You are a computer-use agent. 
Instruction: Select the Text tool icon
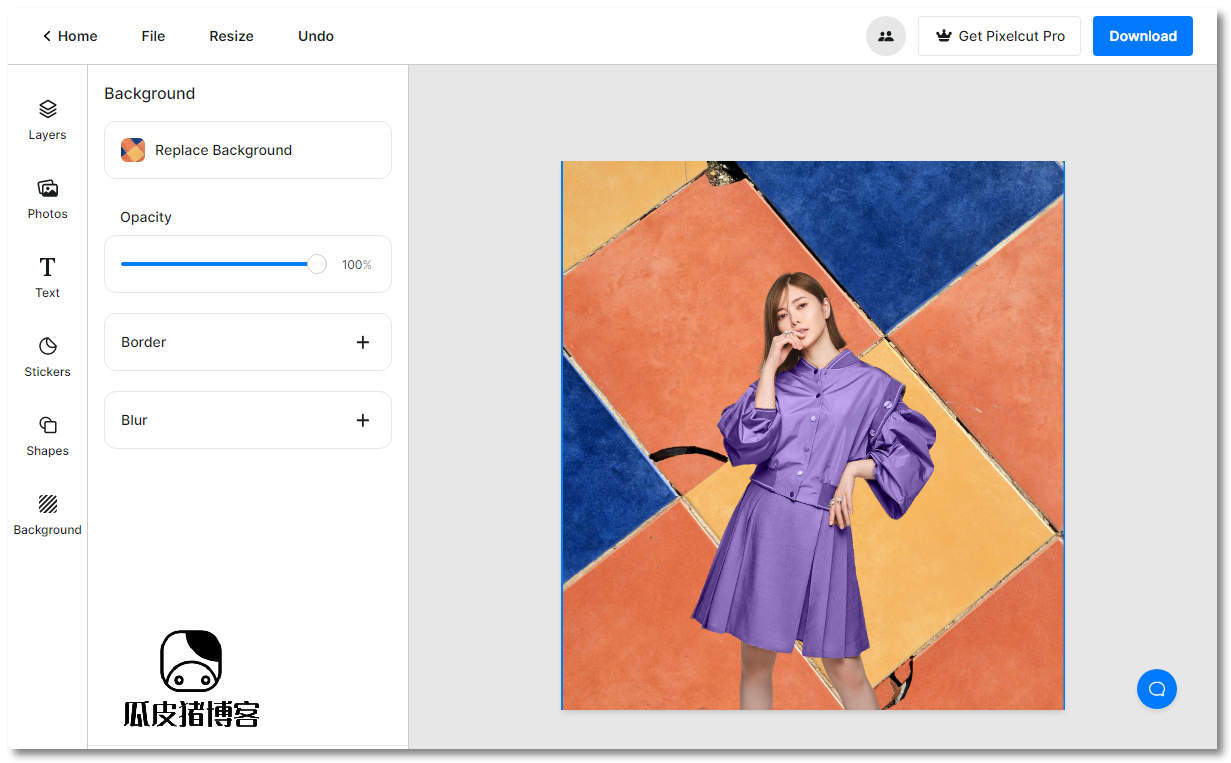tap(47, 267)
